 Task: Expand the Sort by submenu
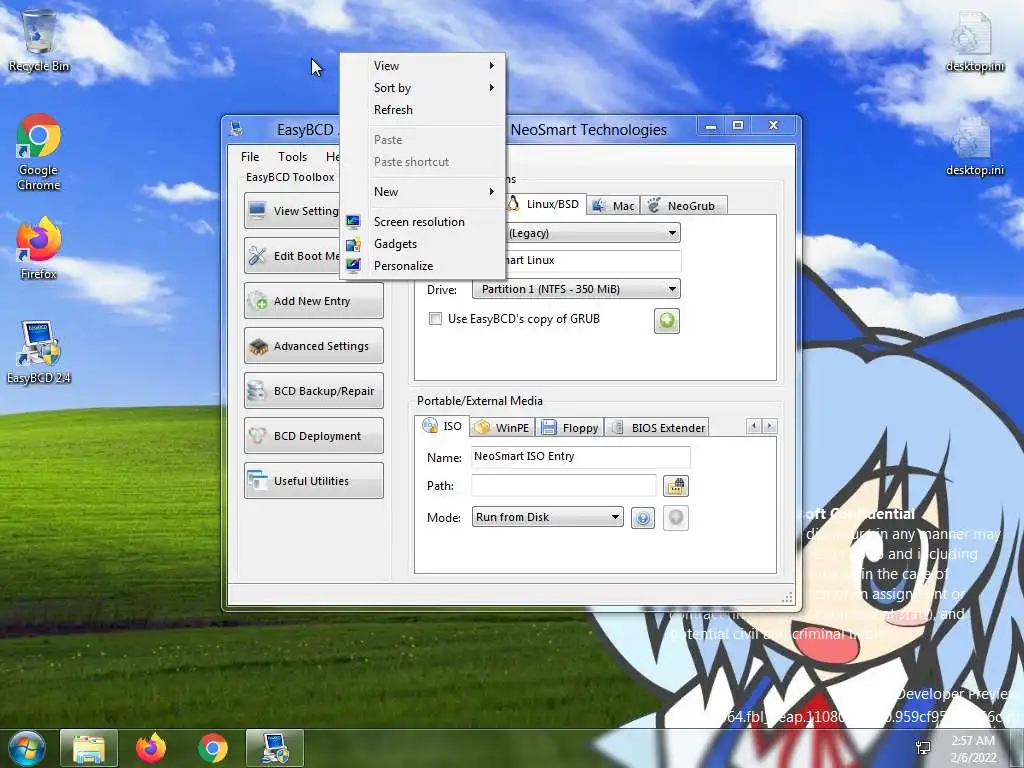click(423, 88)
